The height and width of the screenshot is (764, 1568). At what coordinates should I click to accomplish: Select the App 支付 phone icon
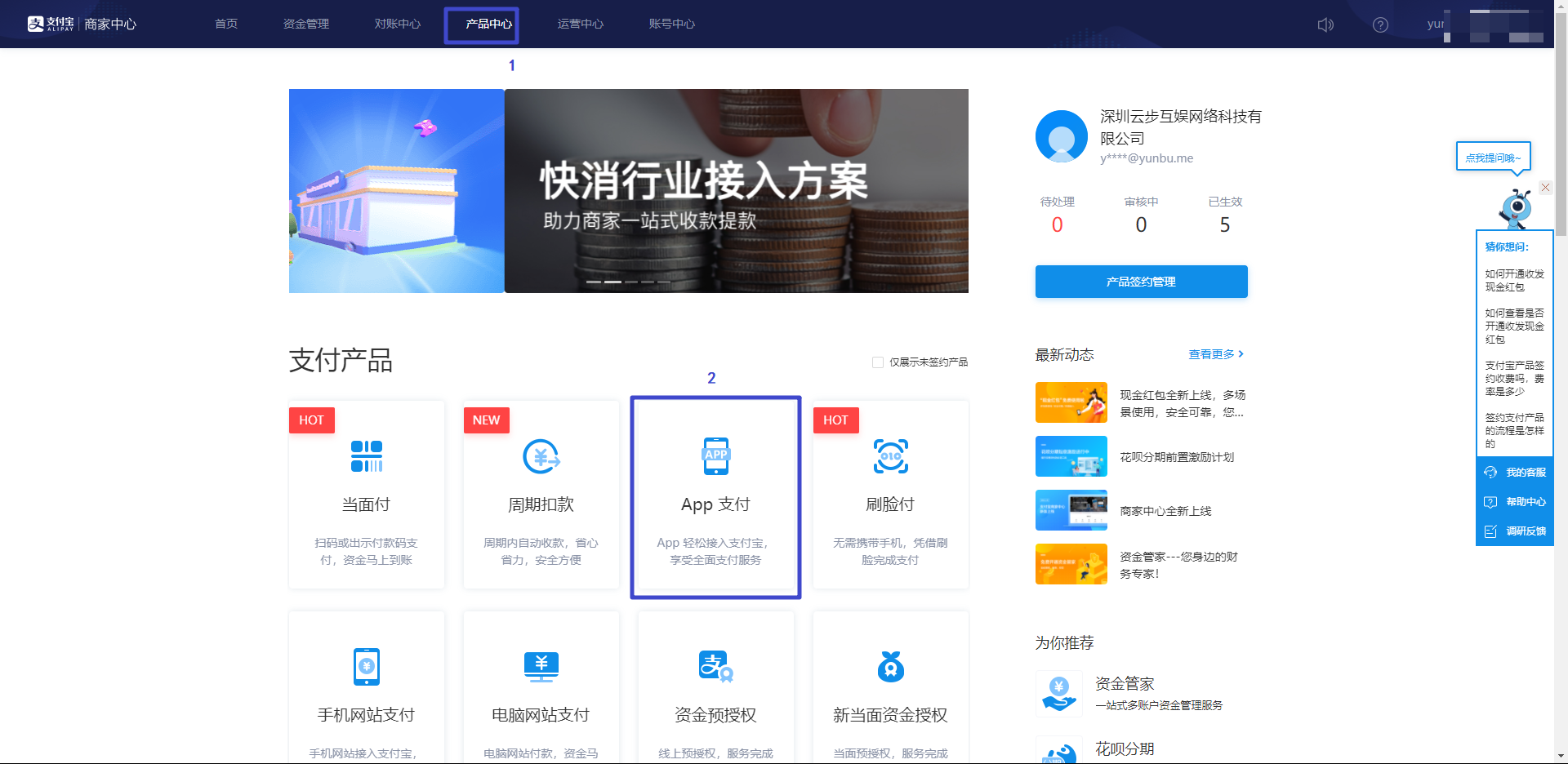tap(715, 455)
